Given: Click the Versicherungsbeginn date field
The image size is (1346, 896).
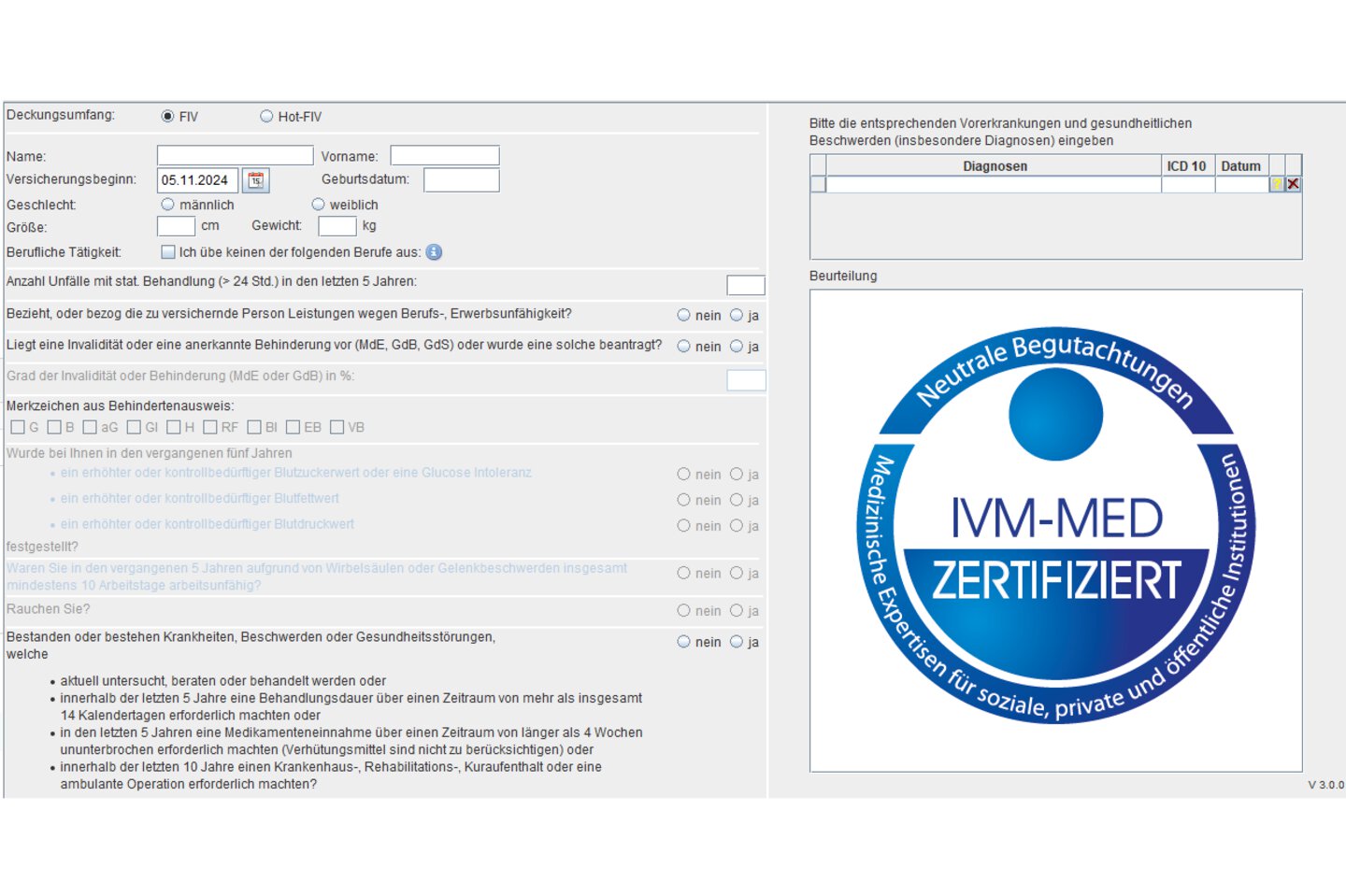Looking at the screenshot, I should [198, 180].
